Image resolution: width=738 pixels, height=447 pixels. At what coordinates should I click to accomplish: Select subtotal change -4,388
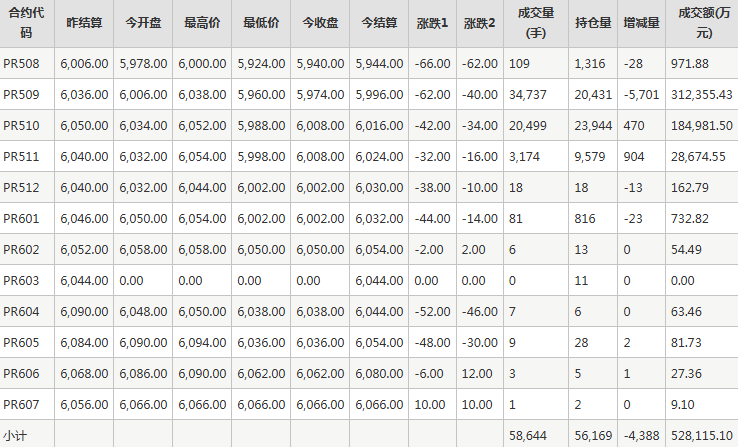642,436
